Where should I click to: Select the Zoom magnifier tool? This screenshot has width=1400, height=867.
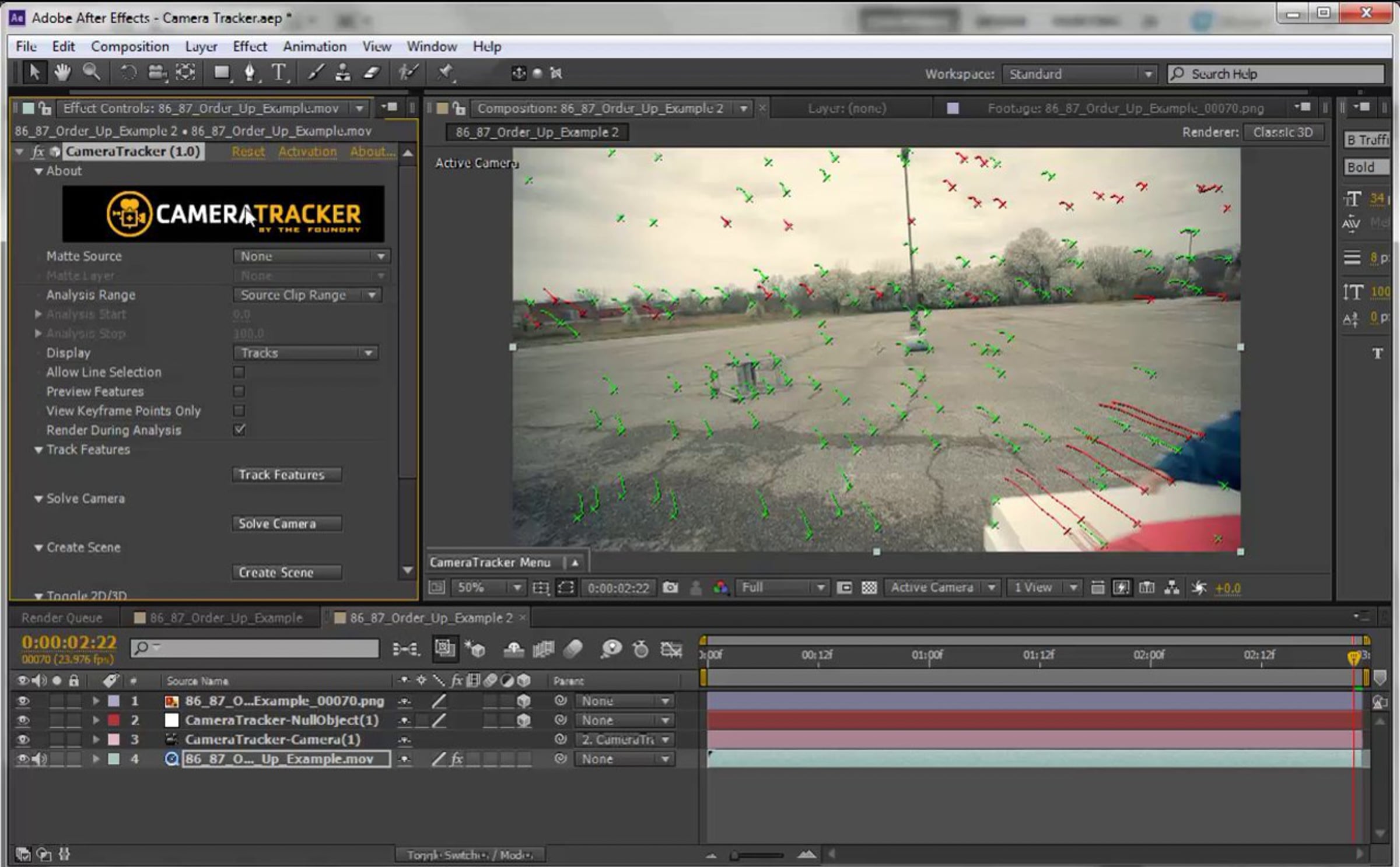91,72
